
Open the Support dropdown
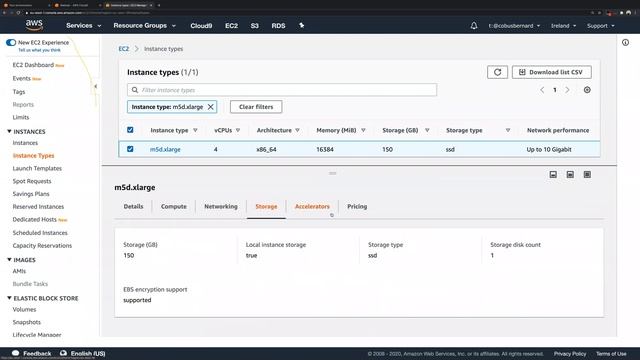[600, 26]
